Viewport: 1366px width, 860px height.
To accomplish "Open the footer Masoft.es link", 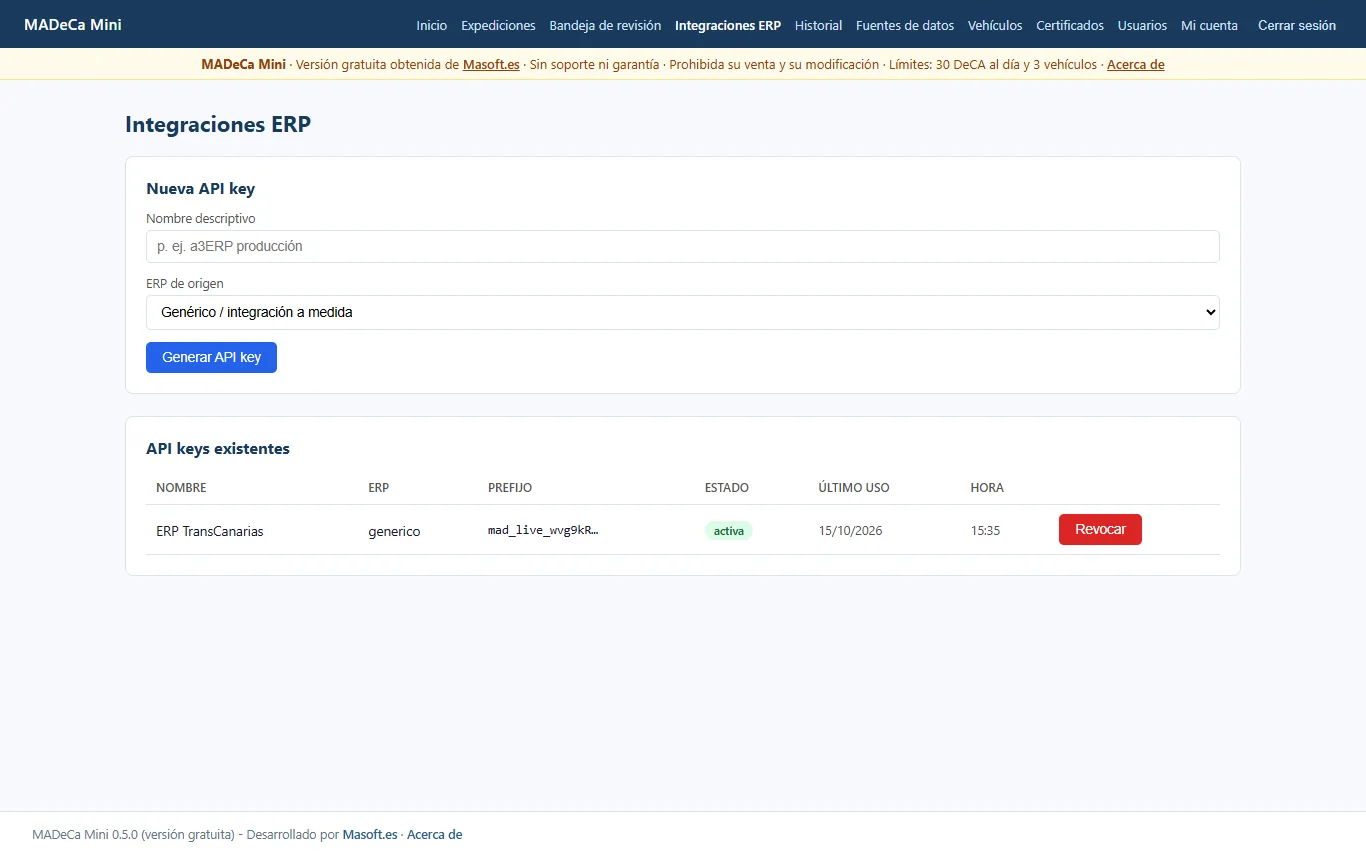I will [370, 834].
